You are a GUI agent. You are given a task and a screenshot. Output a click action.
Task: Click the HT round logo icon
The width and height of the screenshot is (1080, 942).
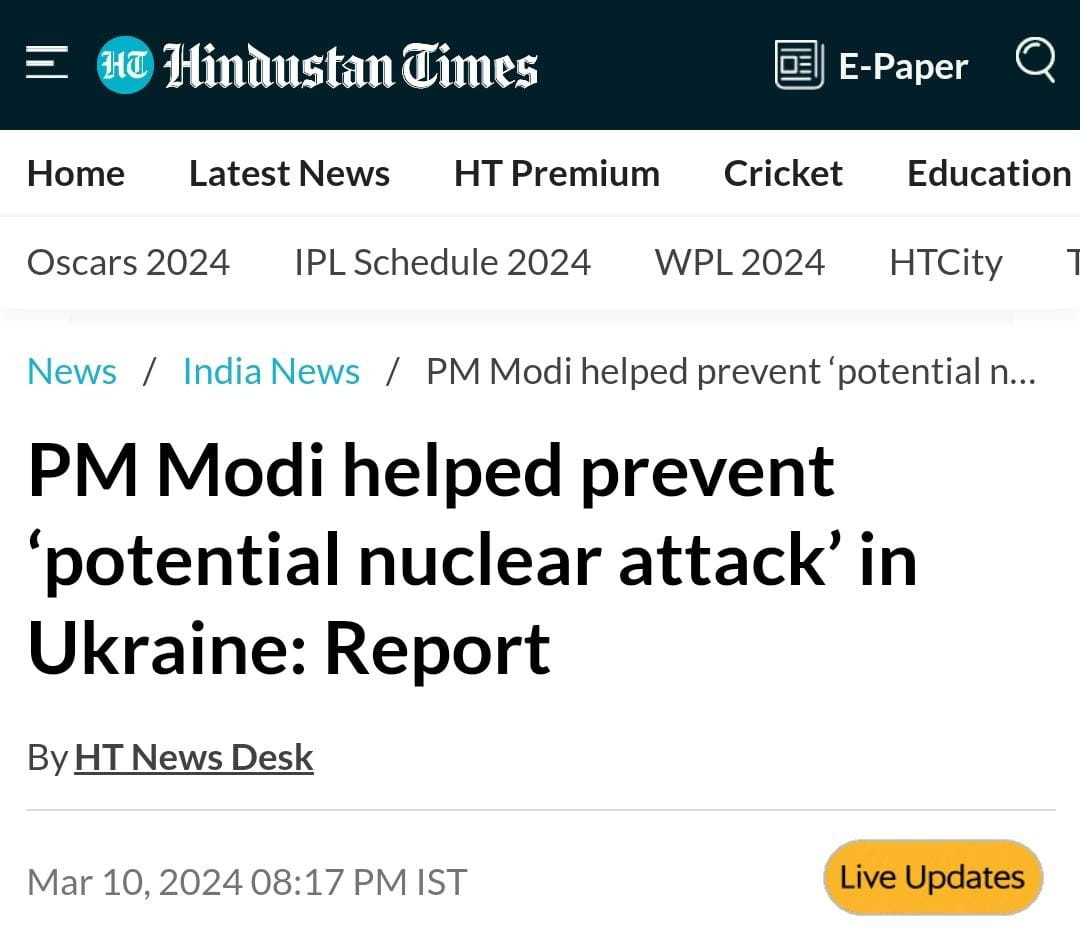[x=125, y=65]
